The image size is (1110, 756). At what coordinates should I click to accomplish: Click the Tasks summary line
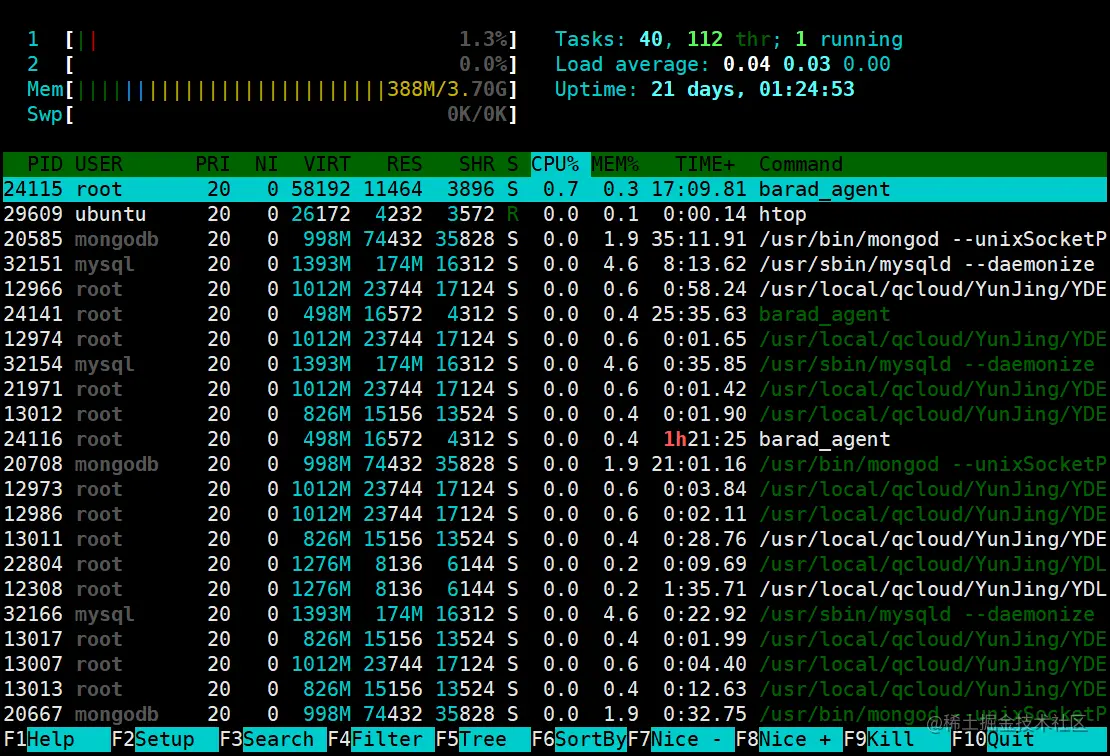click(x=728, y=39)
